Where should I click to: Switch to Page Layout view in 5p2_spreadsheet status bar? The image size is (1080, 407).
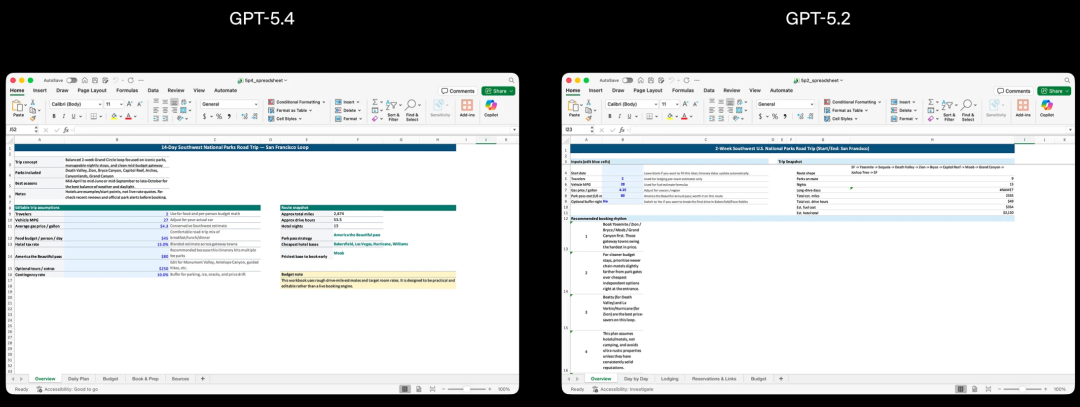click(974, 389)
